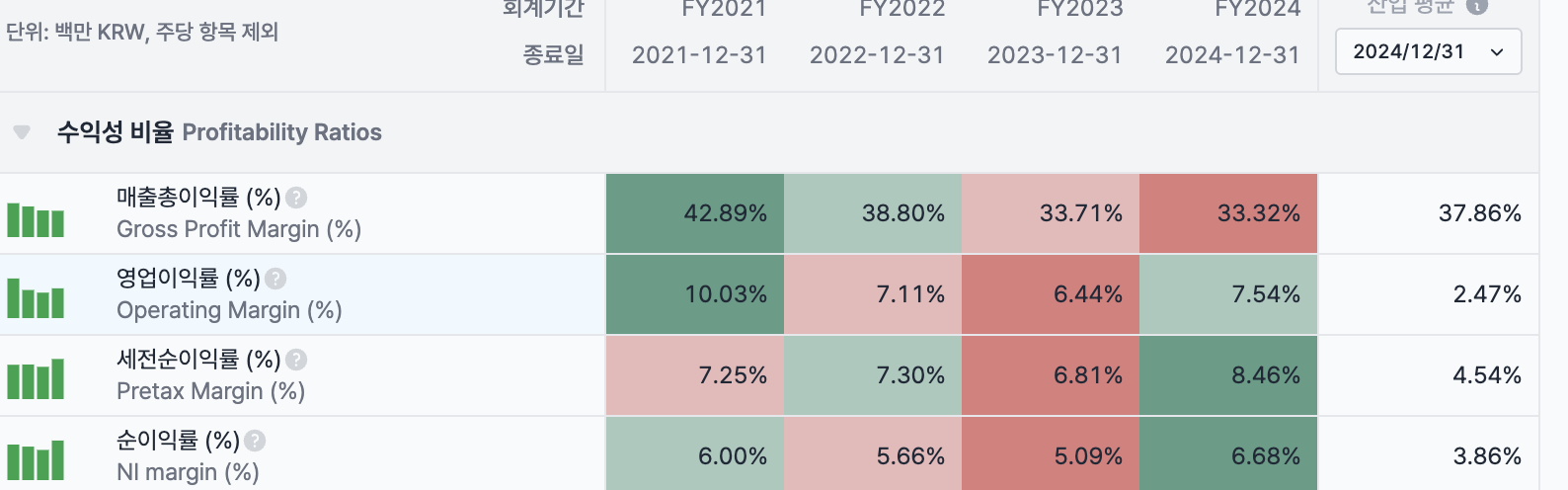Click the FY2024 column header date 2024-12-31
The height and width of the screenshot is (490, 1568).
coord(1232,55)
